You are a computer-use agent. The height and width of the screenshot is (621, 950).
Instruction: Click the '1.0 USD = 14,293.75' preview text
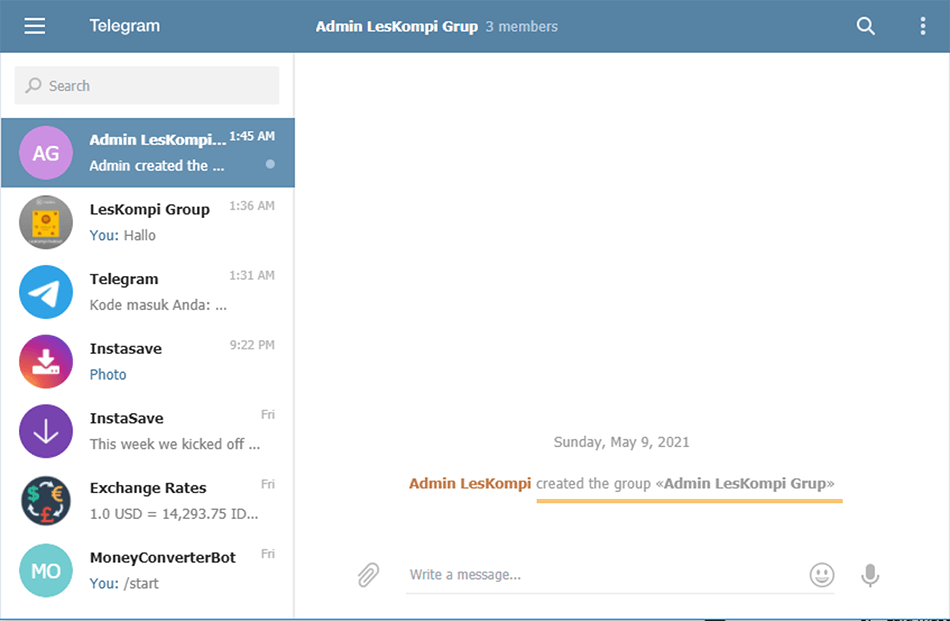(x=174, y=514)
